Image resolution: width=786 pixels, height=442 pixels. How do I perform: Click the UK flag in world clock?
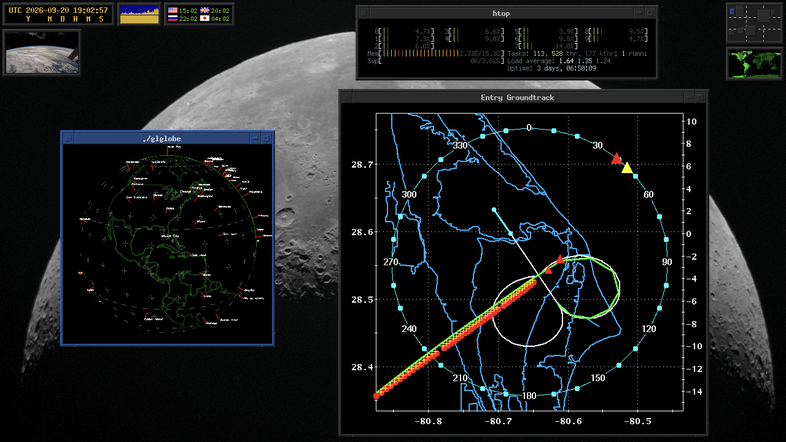click(205, 10)
